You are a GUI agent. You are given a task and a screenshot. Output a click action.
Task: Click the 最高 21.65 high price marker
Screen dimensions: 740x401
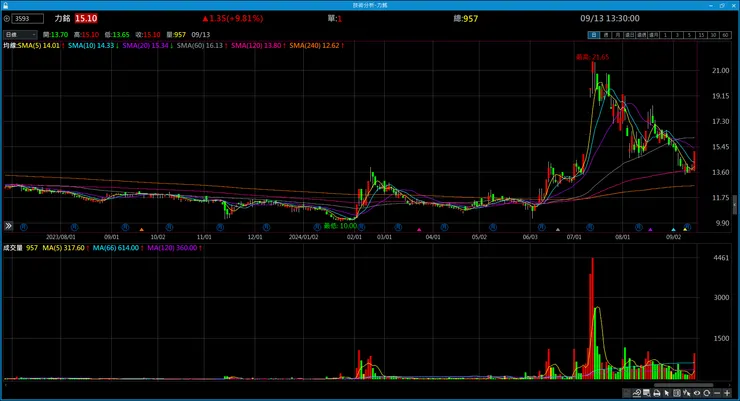(592, 57)
